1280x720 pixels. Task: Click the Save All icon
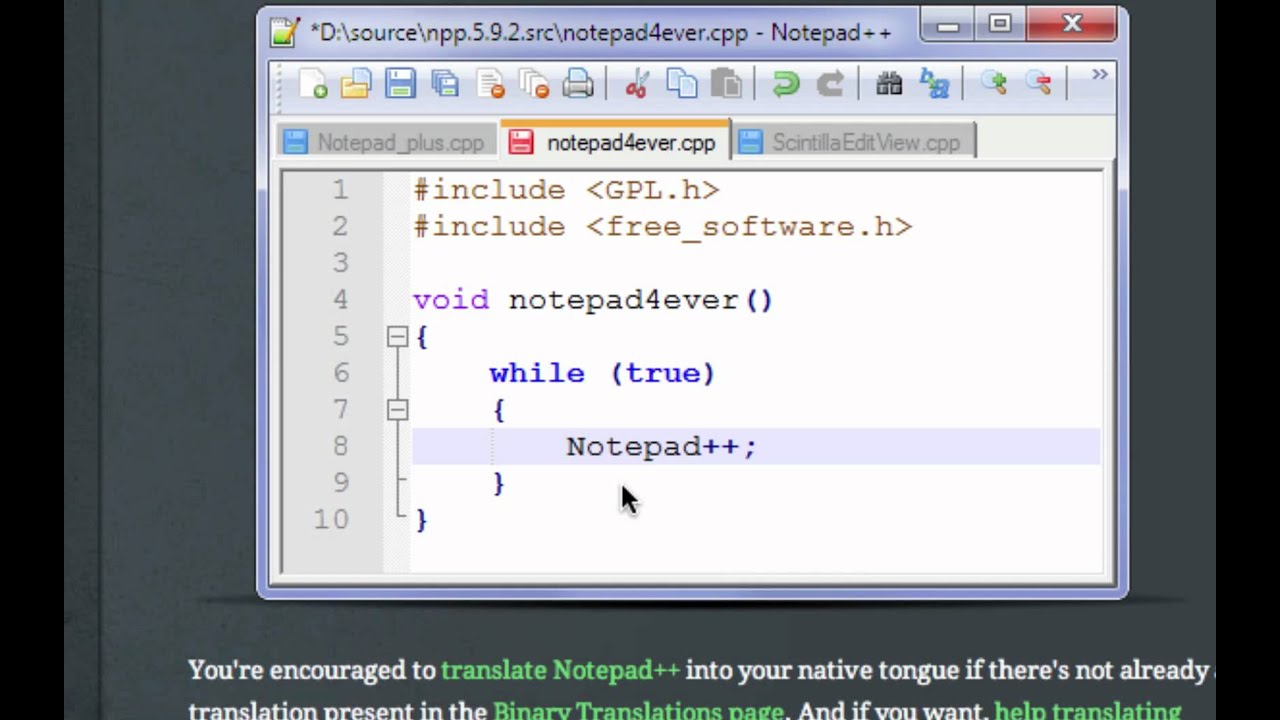[445, 84]
